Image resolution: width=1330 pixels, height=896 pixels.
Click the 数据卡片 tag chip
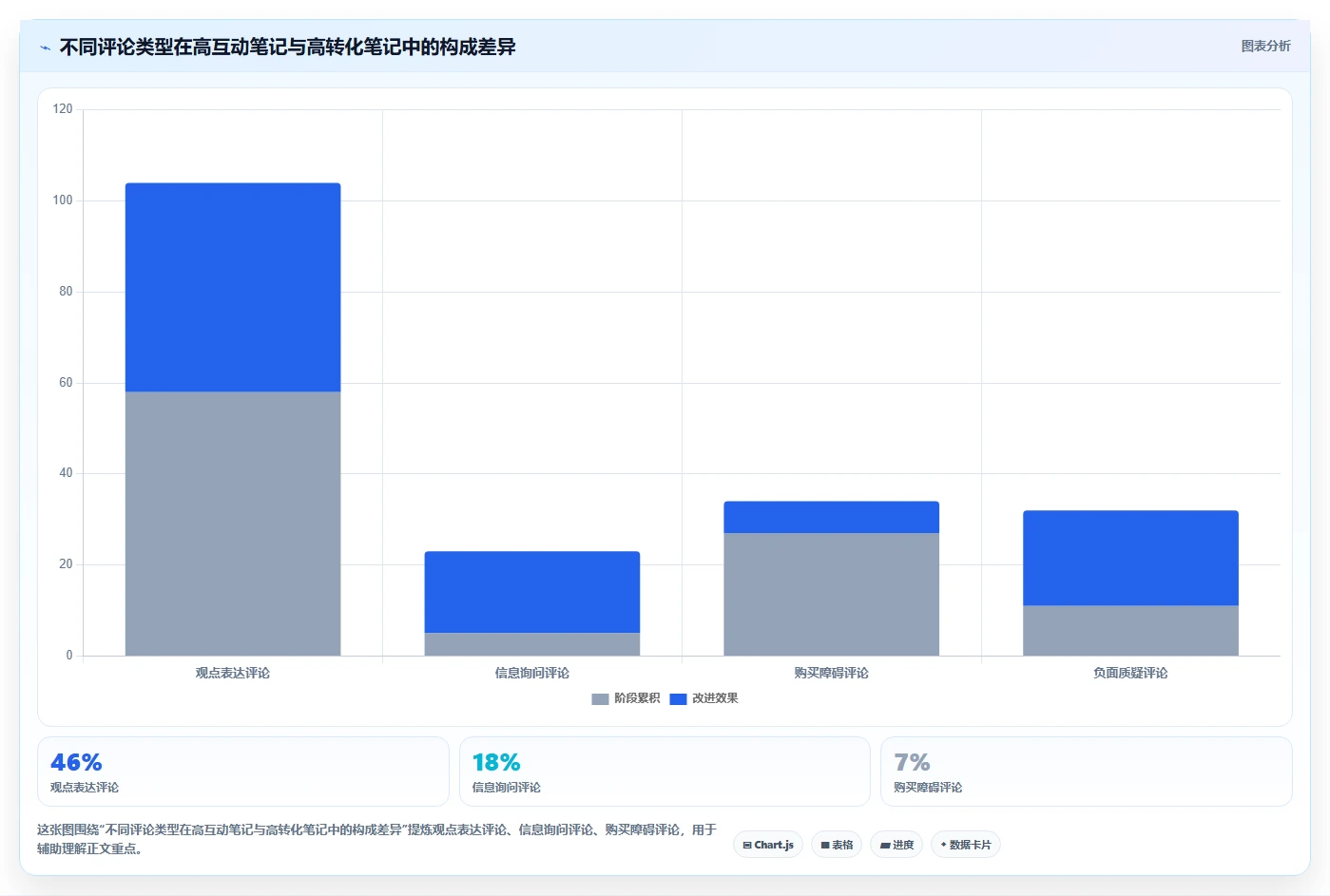point(966,845)
